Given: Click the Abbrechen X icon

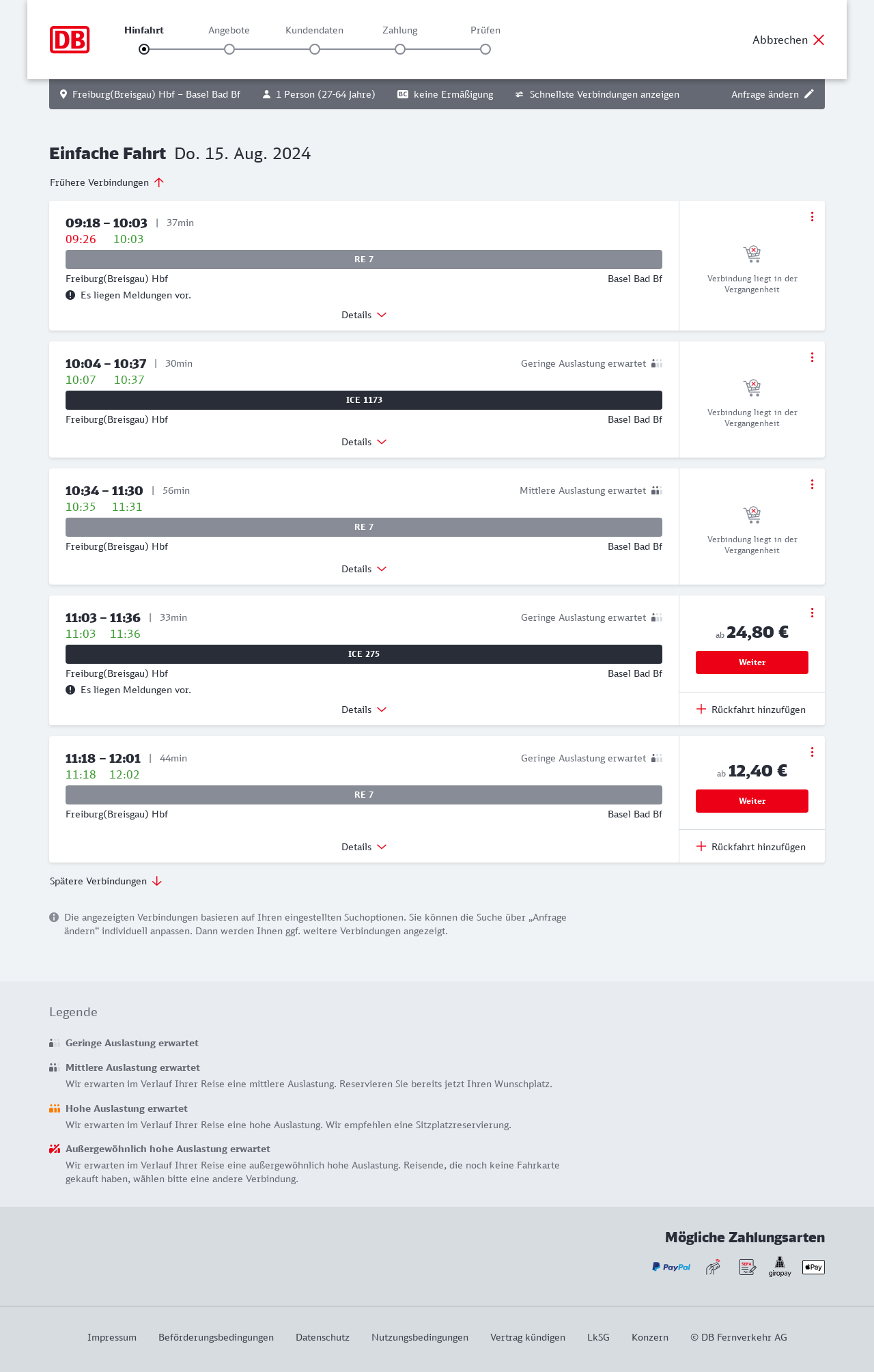Looking at the screenshot, I should point(819,40).
